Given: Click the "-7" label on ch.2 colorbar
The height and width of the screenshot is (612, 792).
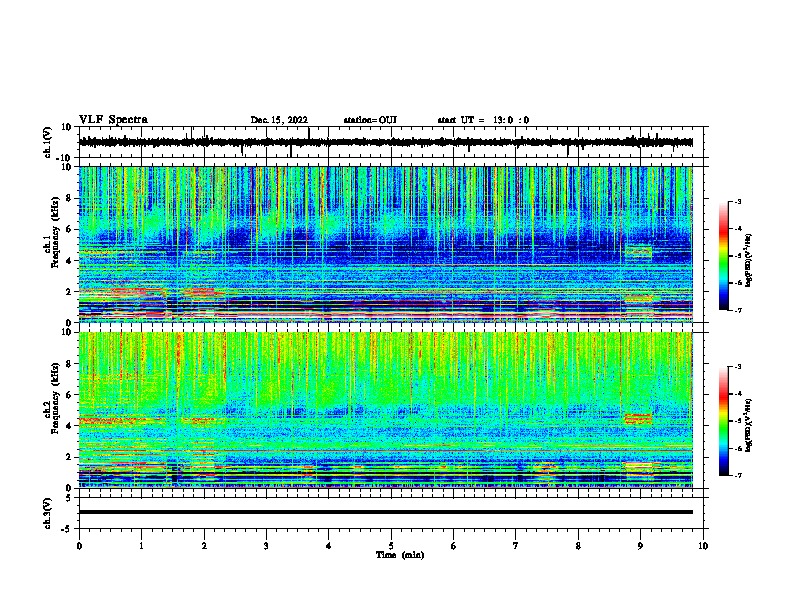Looking at the screenshot, I should [x=737, y=475].
